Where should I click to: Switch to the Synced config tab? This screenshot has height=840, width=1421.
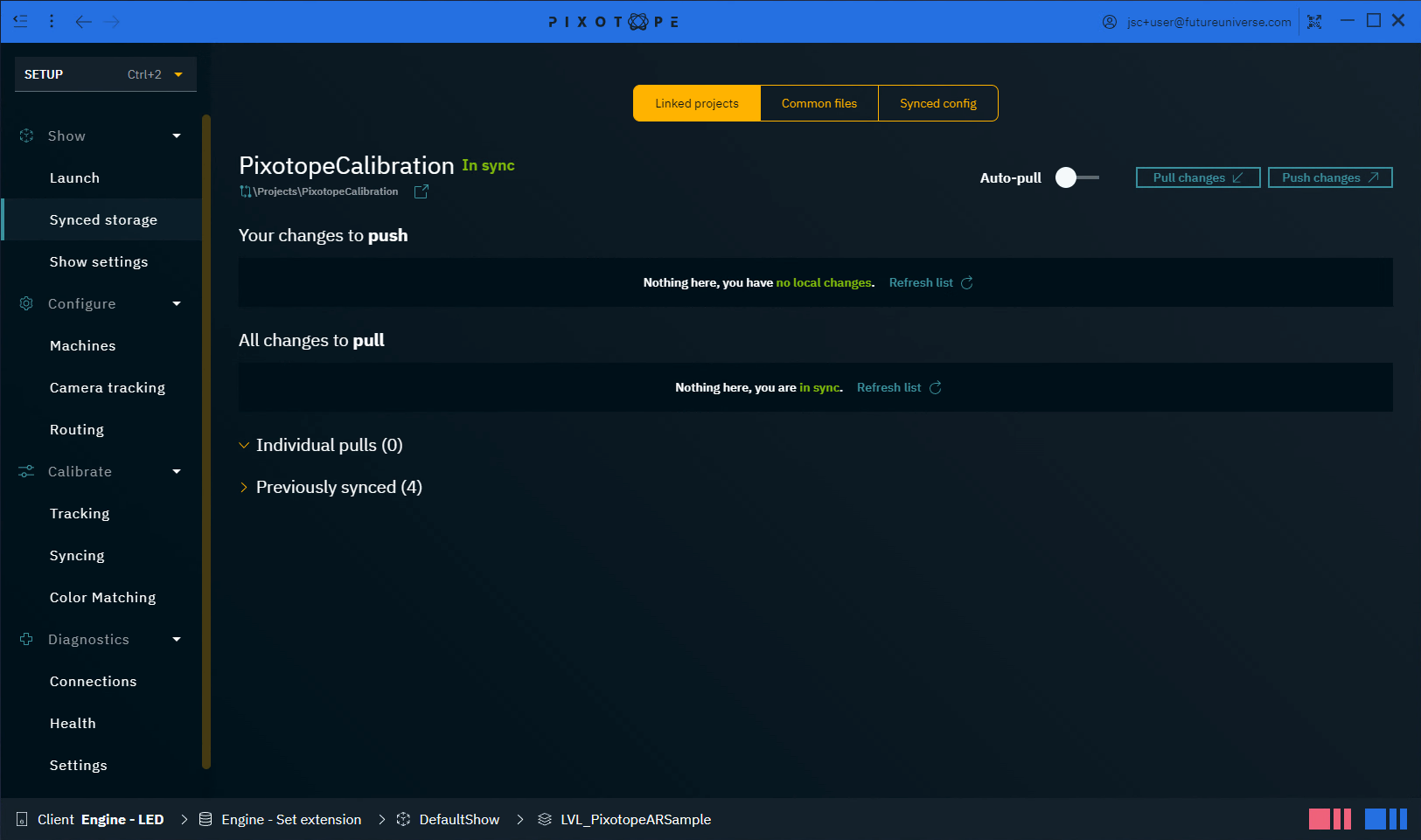coord(938,103)
